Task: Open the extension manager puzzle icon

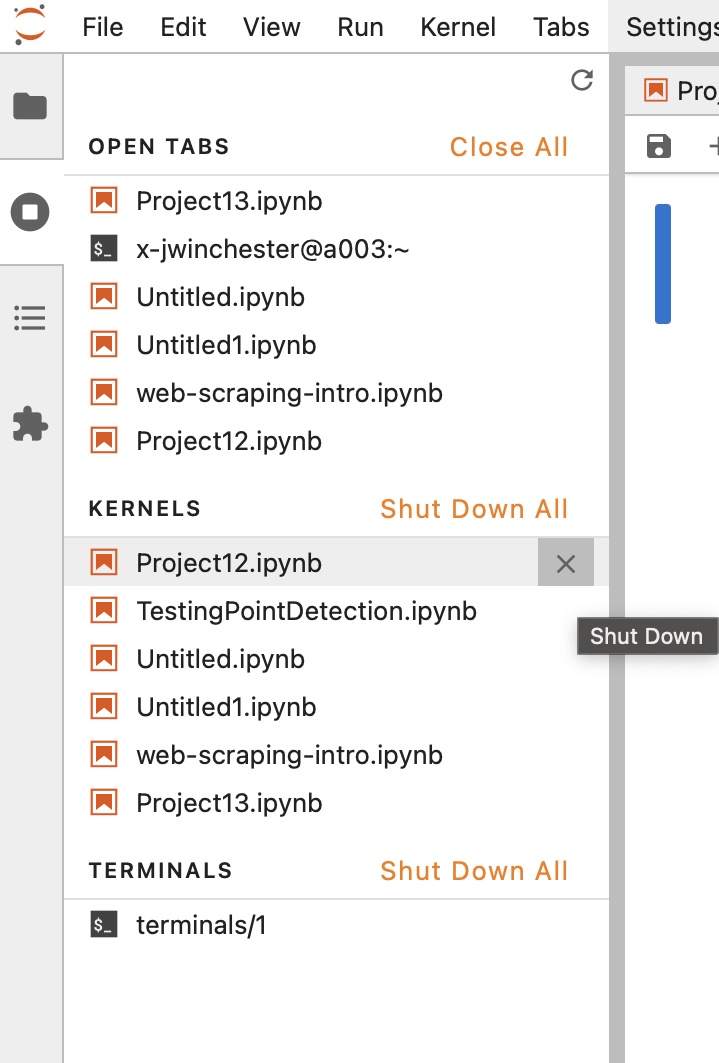Action: (x=31, y=424)
